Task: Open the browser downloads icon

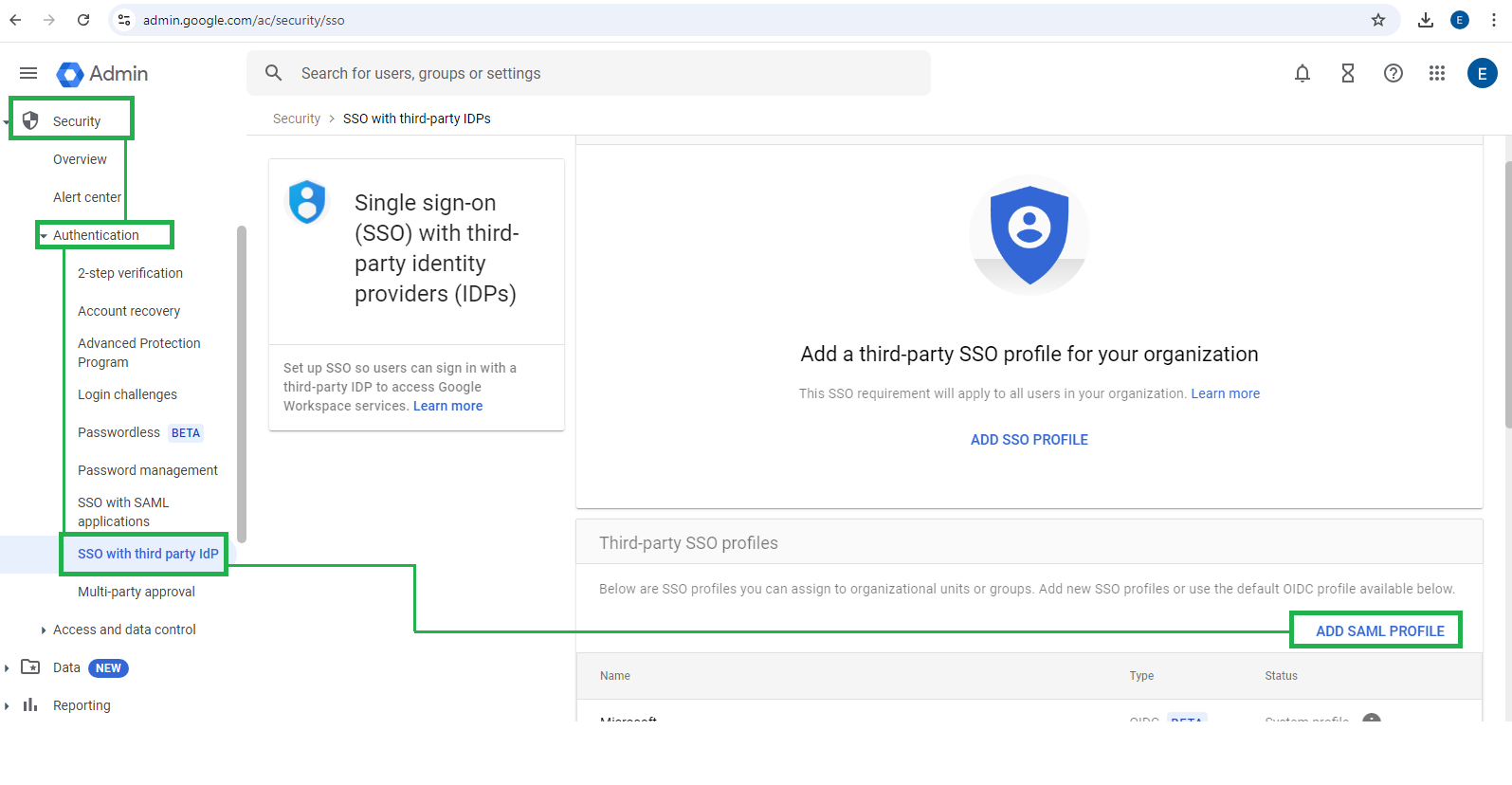Action: [1425, 20]
